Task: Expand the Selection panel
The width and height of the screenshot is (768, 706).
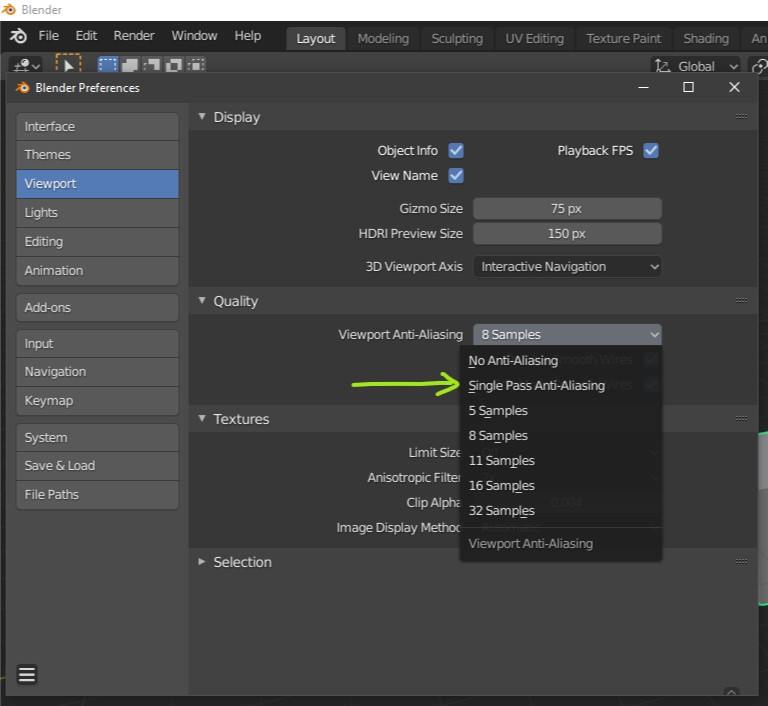Action: 202,561
